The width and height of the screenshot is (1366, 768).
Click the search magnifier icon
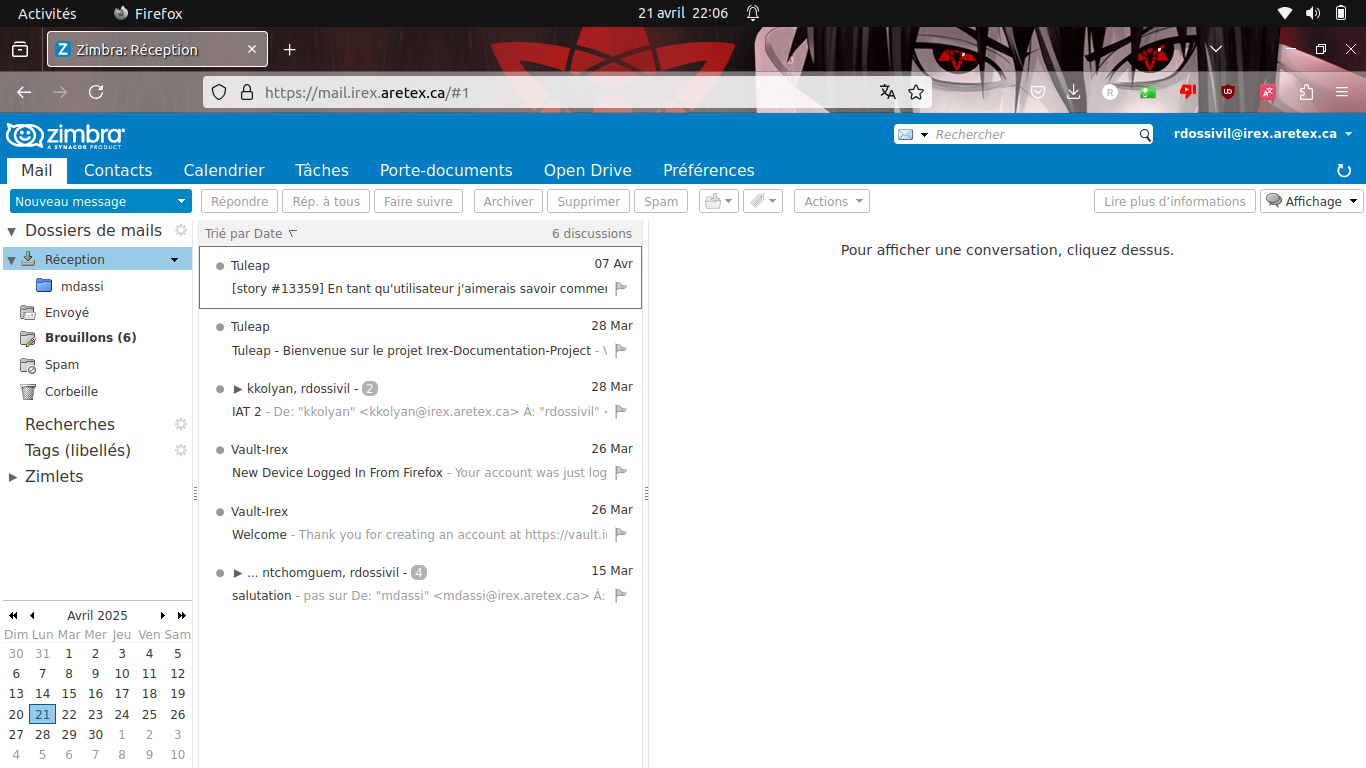pos(1145,134)
